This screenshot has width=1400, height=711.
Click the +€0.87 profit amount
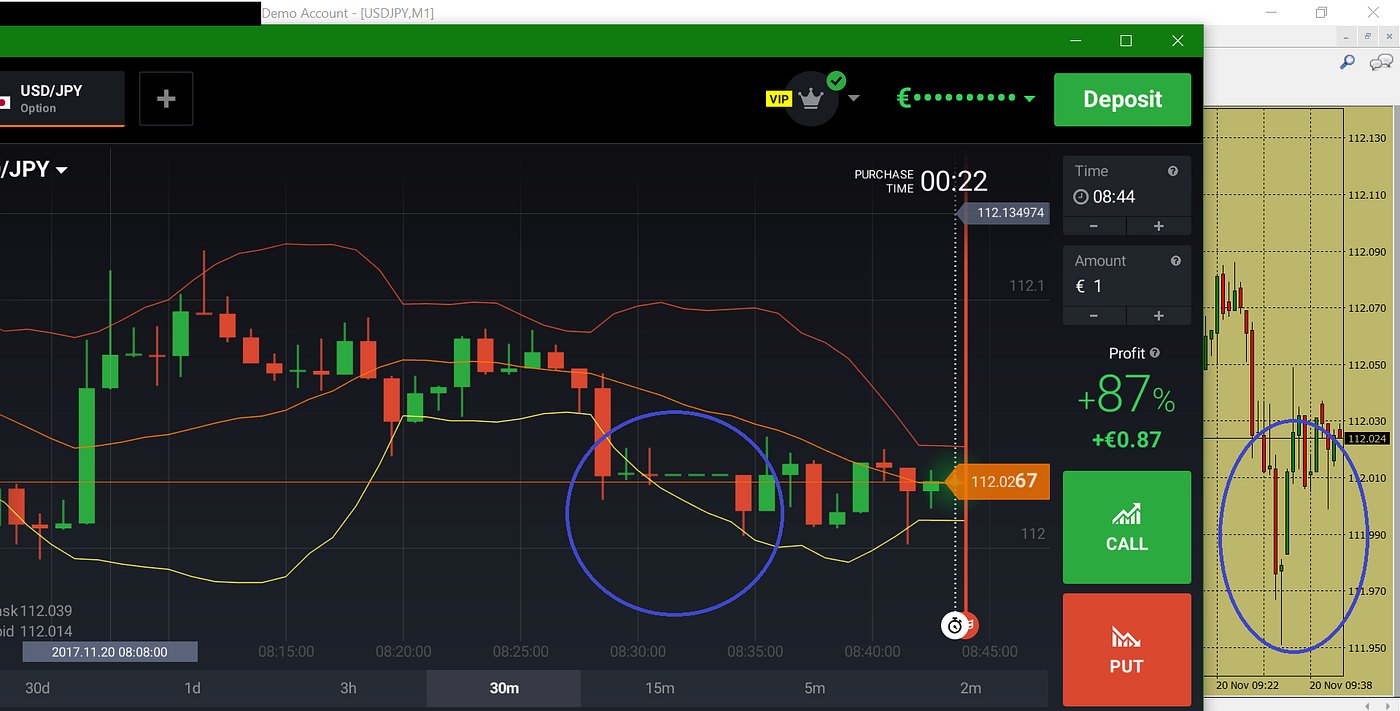point(1126,439)
